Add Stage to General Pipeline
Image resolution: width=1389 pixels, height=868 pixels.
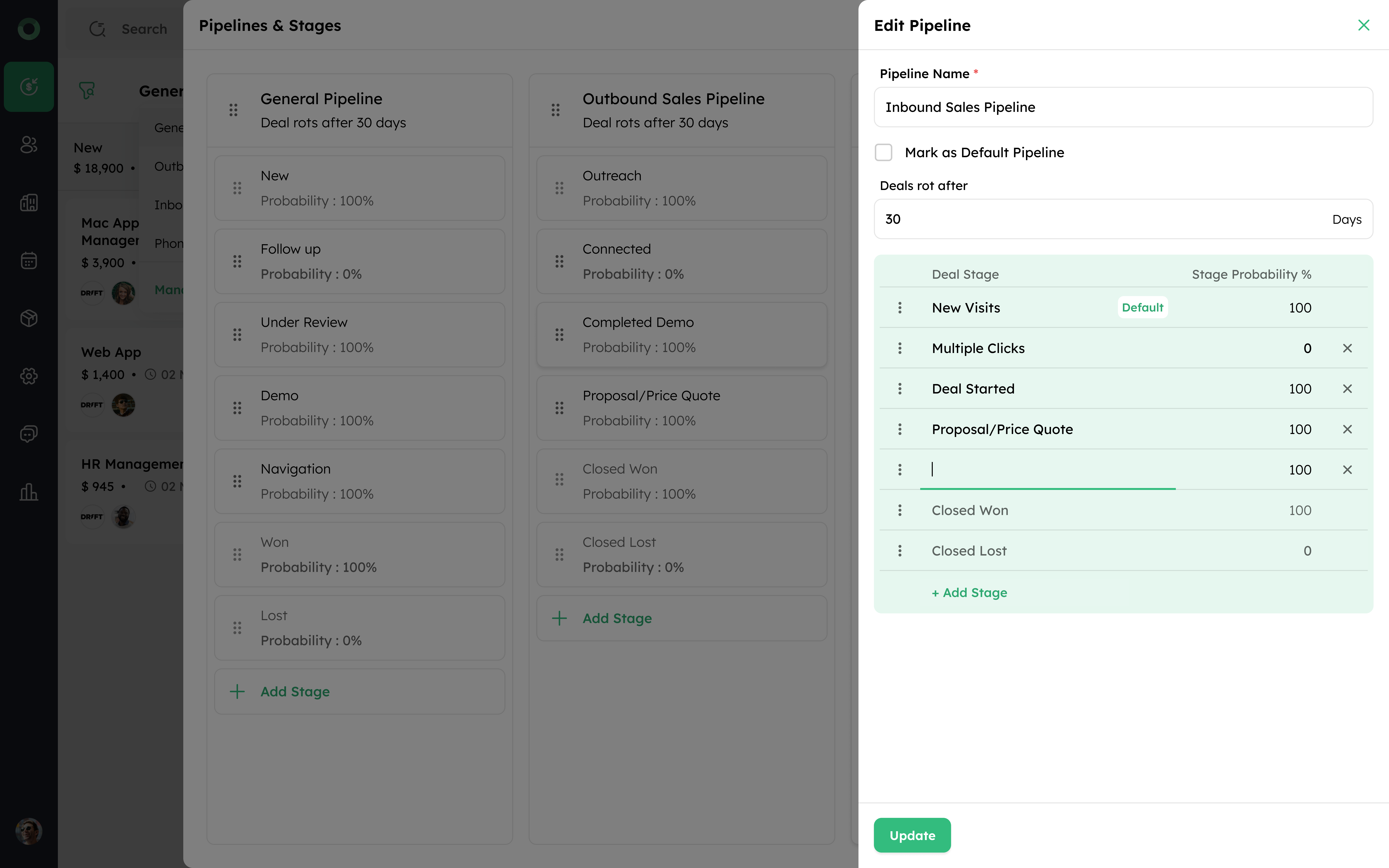pos(360,692)
